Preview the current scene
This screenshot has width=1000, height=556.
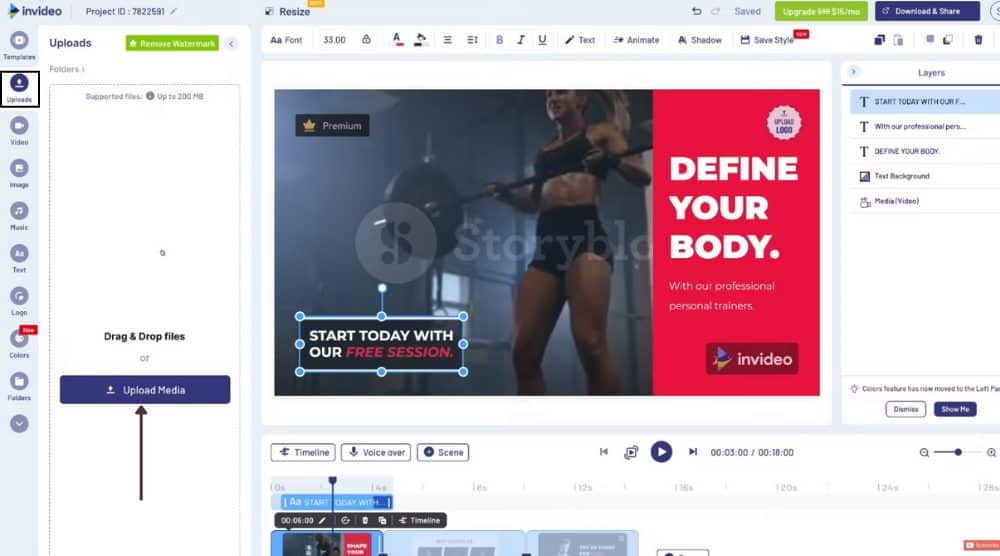[631, 452]
